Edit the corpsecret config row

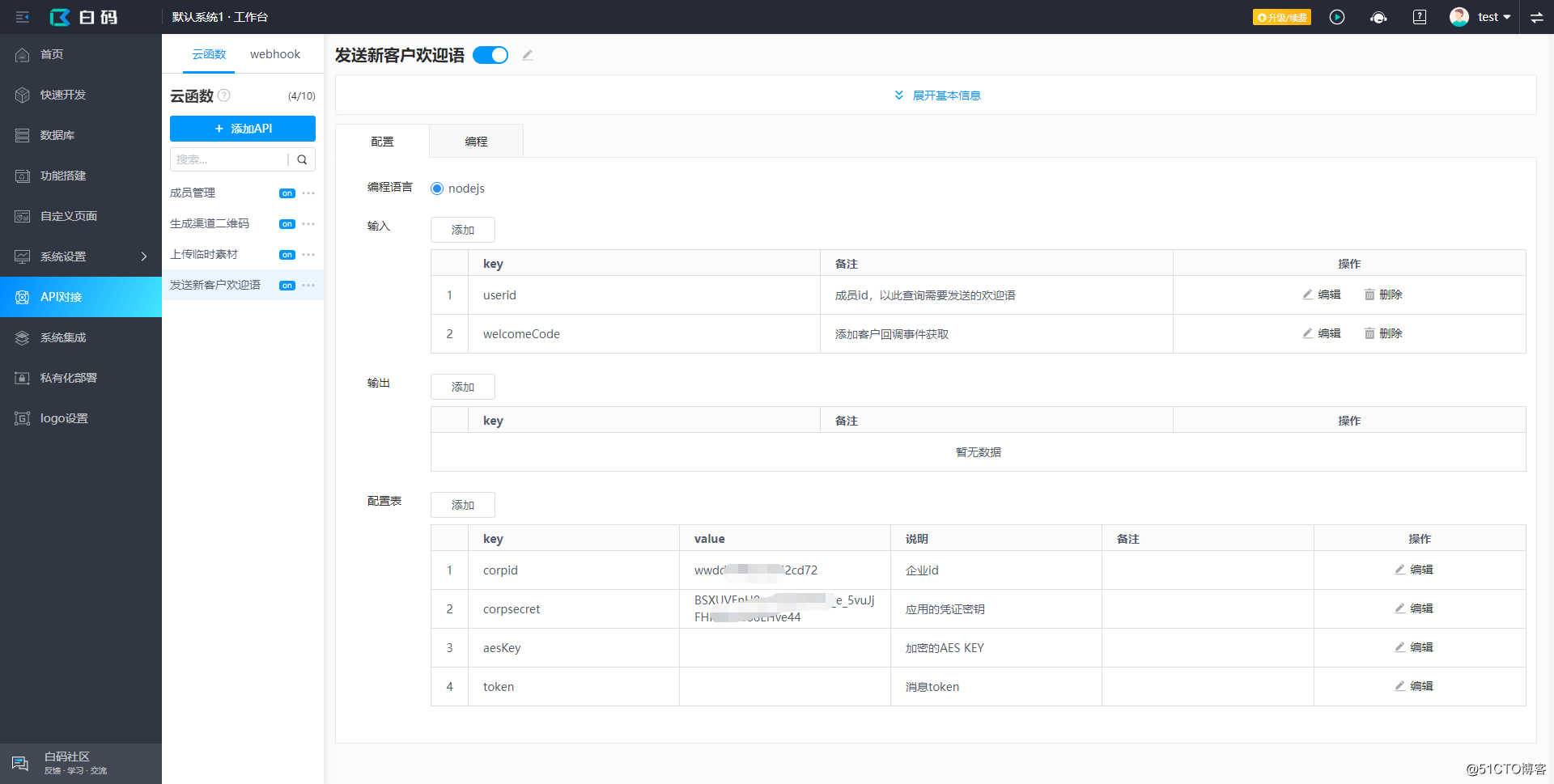tap(1414, 608)
